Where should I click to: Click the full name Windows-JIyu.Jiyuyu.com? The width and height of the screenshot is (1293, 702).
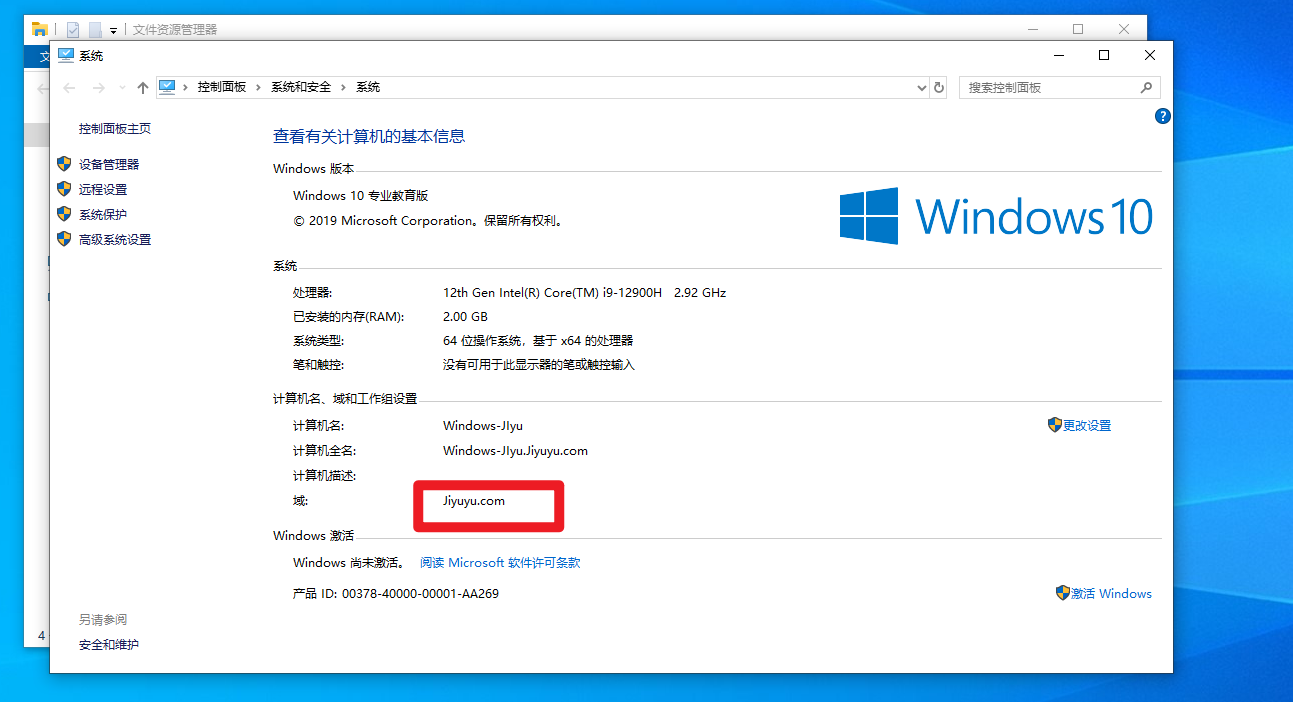pos(515,450)
